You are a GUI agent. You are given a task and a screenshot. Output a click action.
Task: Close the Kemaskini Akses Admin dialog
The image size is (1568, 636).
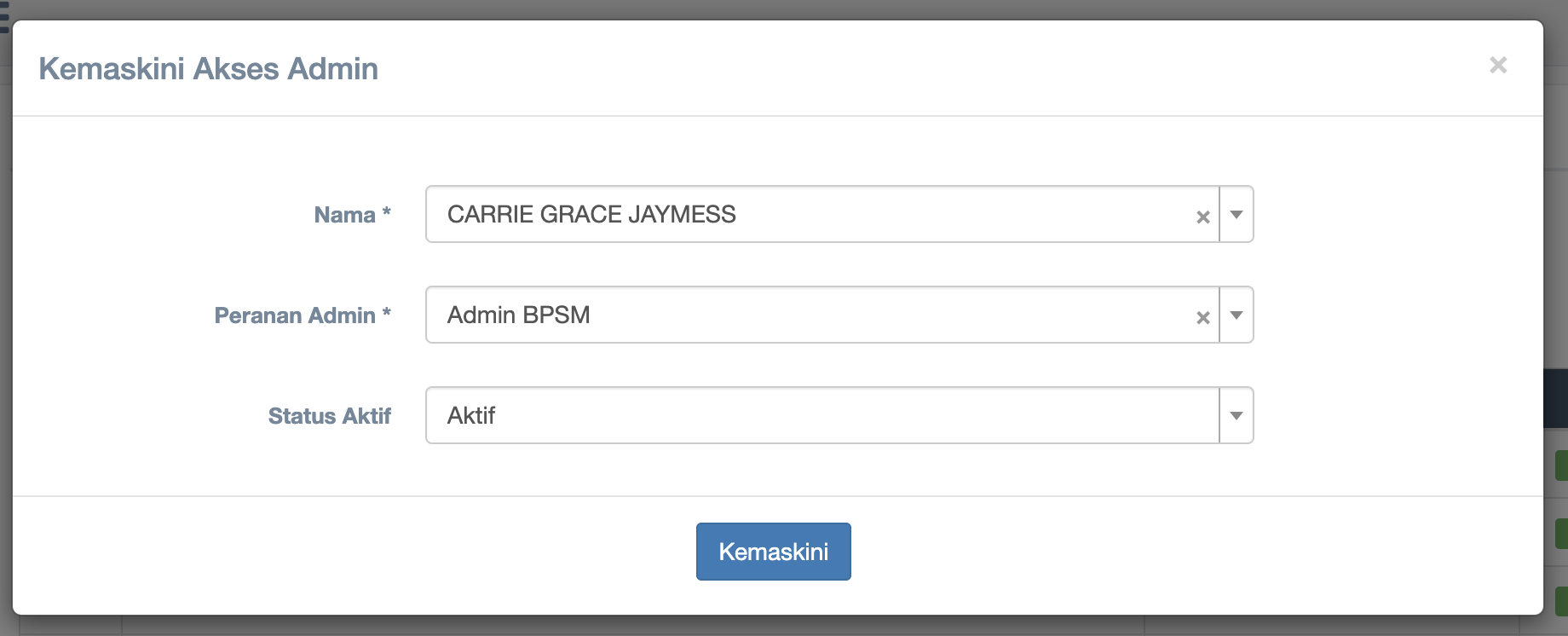[1497, 65]
